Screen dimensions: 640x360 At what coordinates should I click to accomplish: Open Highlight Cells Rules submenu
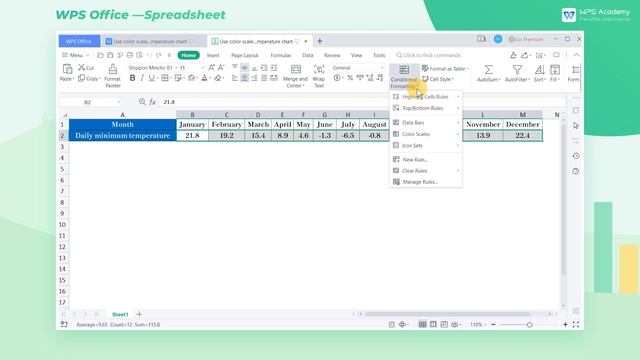point(426,97)
